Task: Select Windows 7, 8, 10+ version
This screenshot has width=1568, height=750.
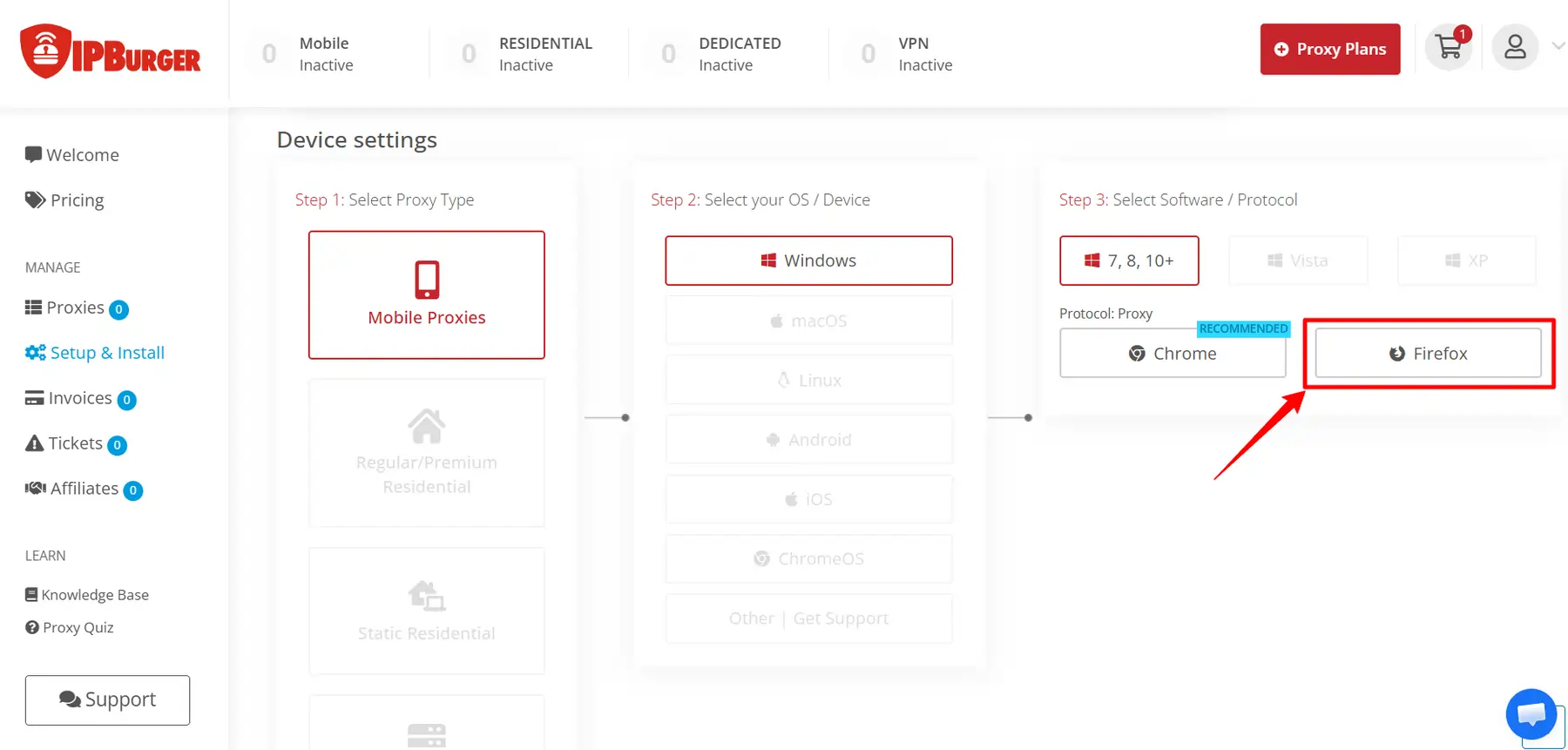Action: click(x=1129, y=260)
